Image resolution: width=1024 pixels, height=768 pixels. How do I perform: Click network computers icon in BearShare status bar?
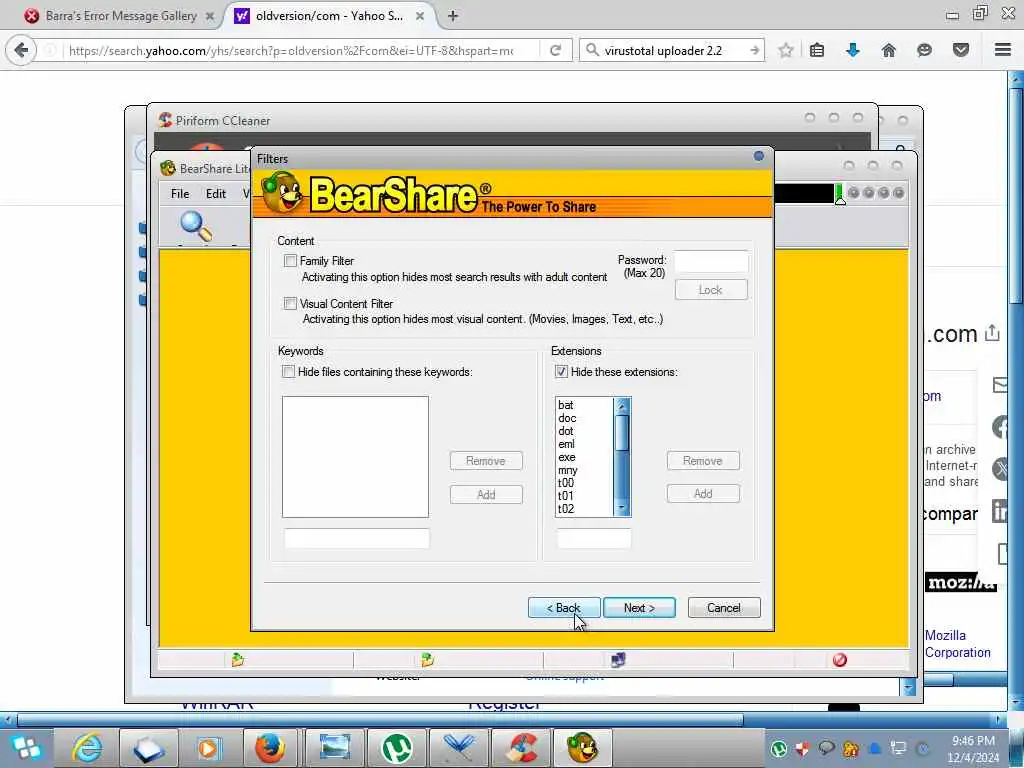(618, 660)
